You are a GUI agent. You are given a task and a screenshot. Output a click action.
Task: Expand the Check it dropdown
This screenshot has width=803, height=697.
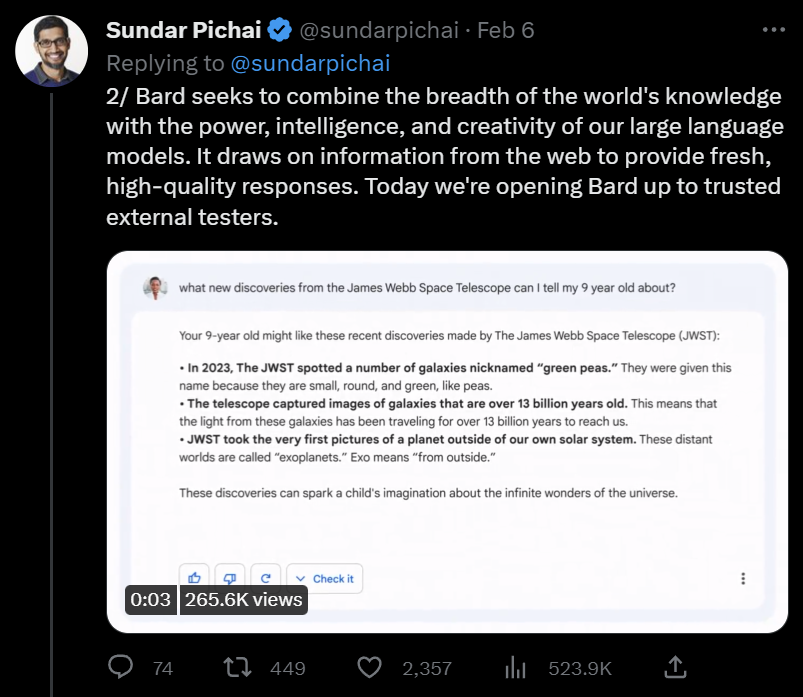[325, 579]
